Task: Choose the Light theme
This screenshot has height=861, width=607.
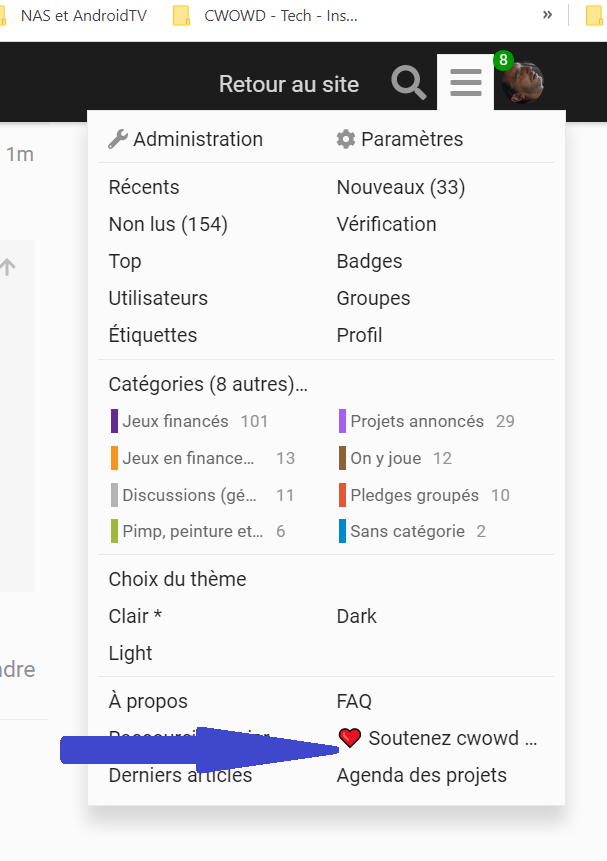Action: point(131,654)
